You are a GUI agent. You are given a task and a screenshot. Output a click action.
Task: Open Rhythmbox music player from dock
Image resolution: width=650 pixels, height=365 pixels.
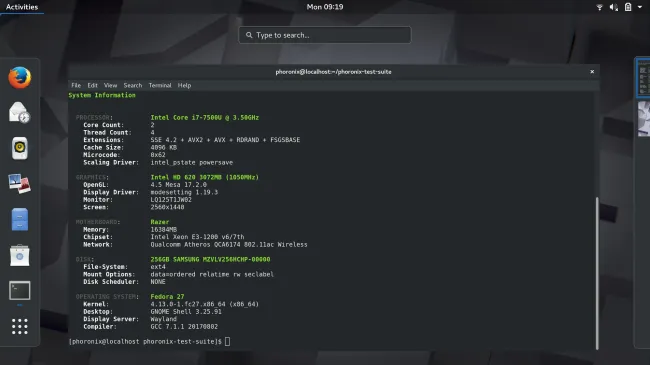coord(19,148)
